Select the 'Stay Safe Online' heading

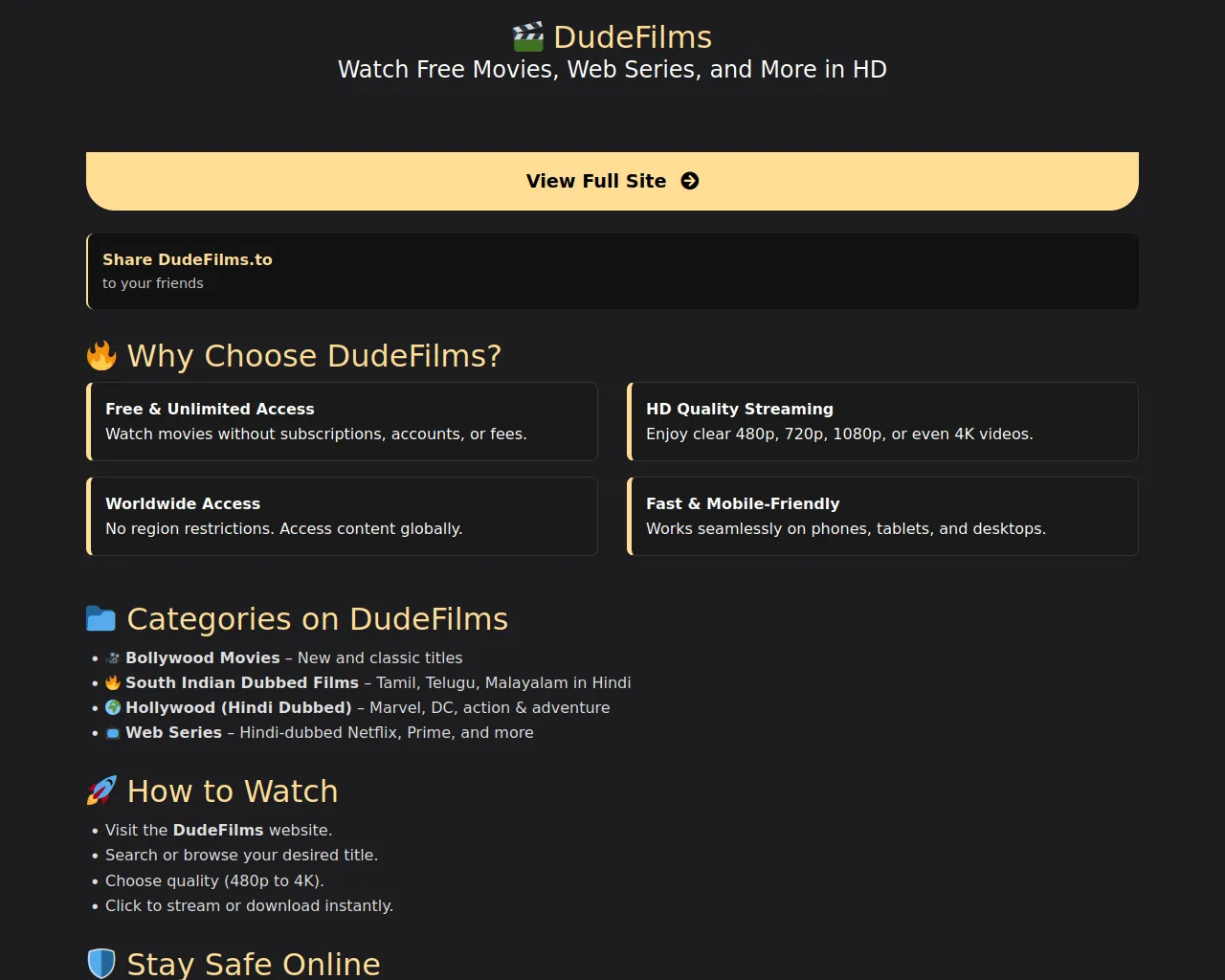(x=254, y=964)
